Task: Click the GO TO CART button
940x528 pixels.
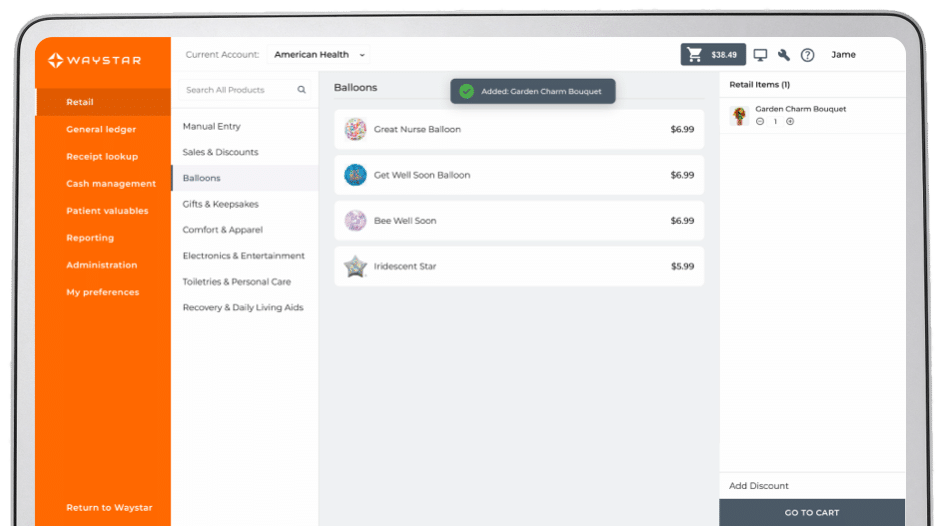Action: pyautogui.click(x=812, y=513)
